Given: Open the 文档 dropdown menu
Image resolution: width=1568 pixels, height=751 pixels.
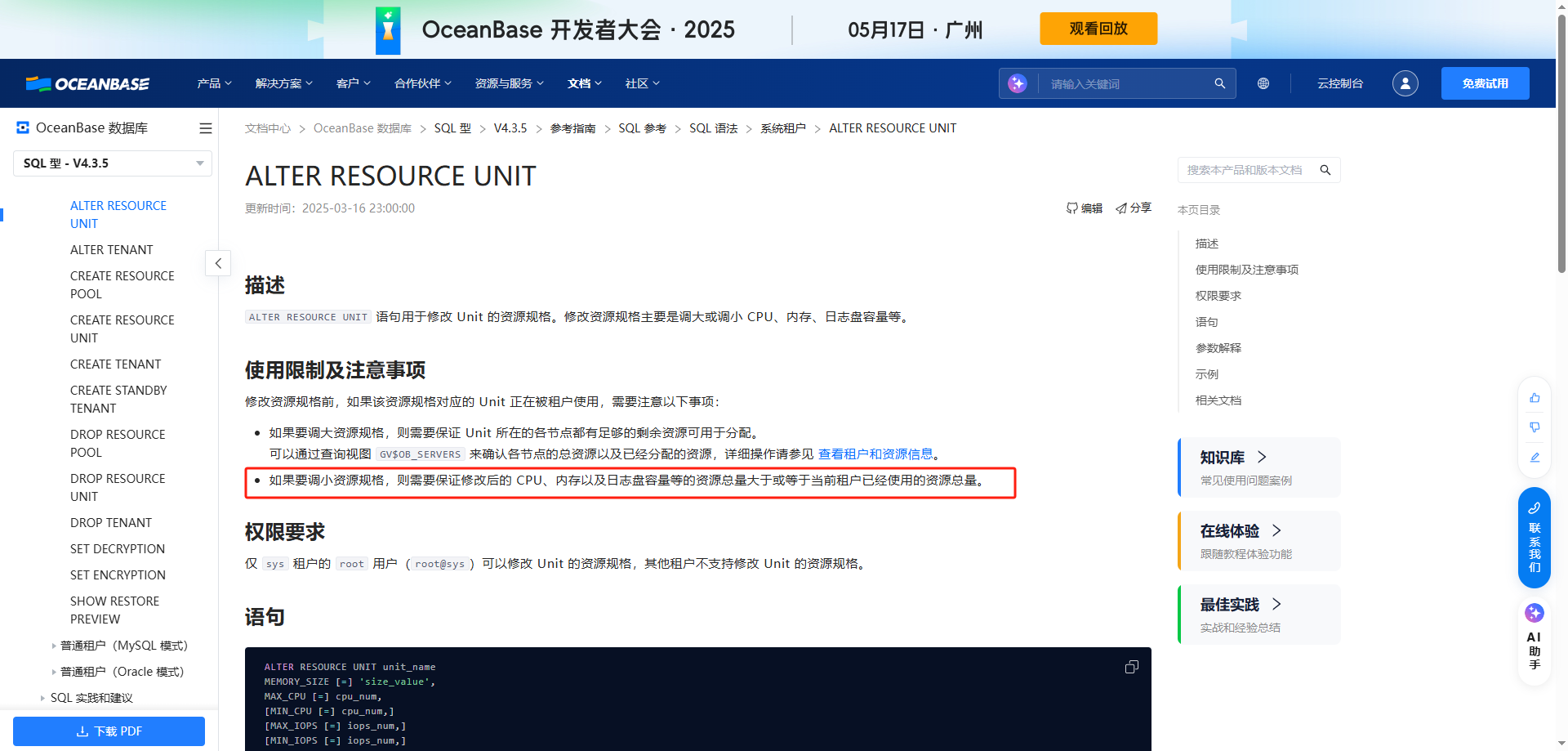Looking at the screenshot, I should click(585, 83).
